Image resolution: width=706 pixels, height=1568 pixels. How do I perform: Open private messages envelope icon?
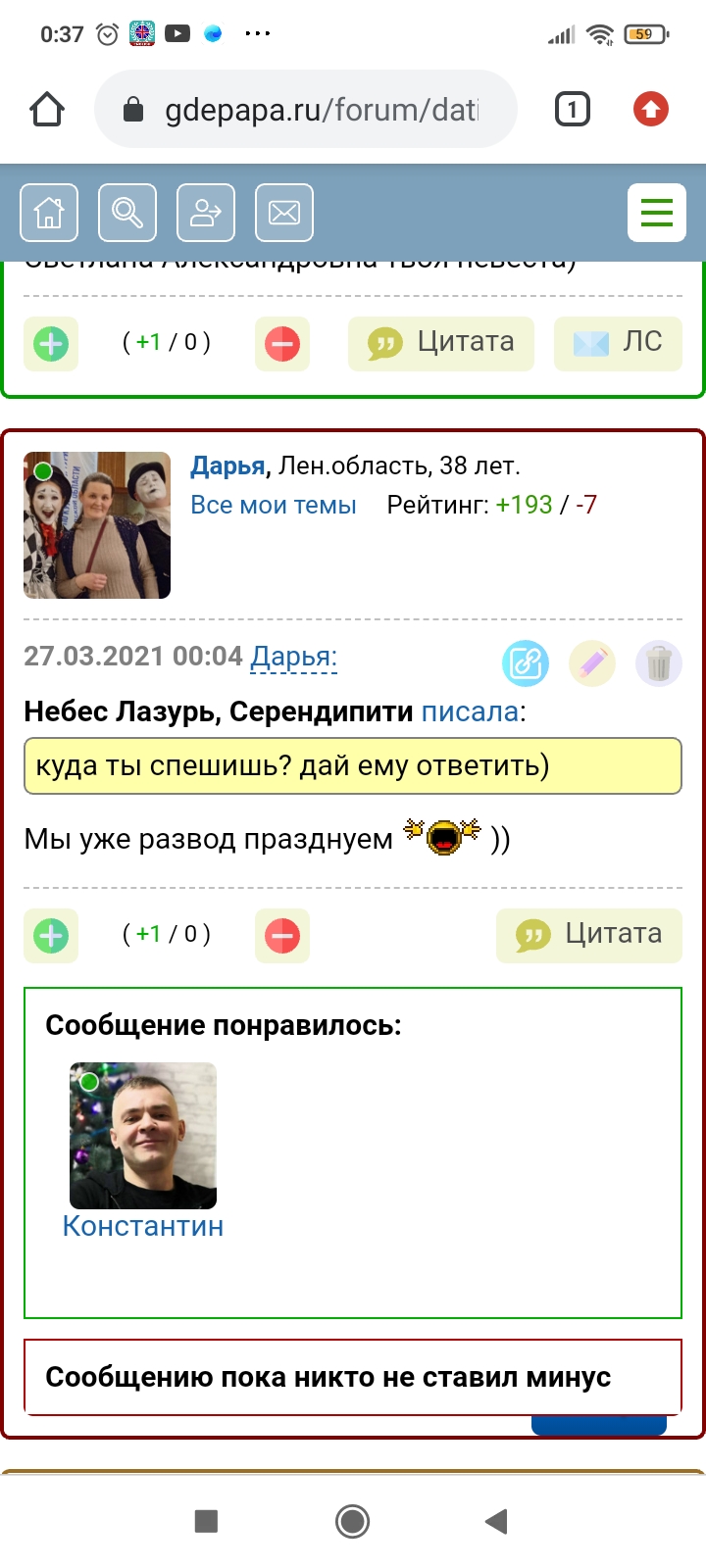pos(284,213)
